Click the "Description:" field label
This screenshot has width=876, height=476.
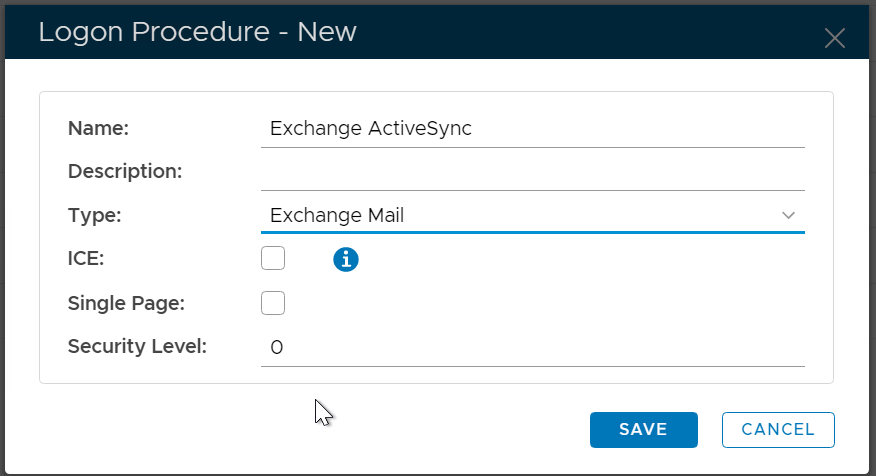(125, 171)
